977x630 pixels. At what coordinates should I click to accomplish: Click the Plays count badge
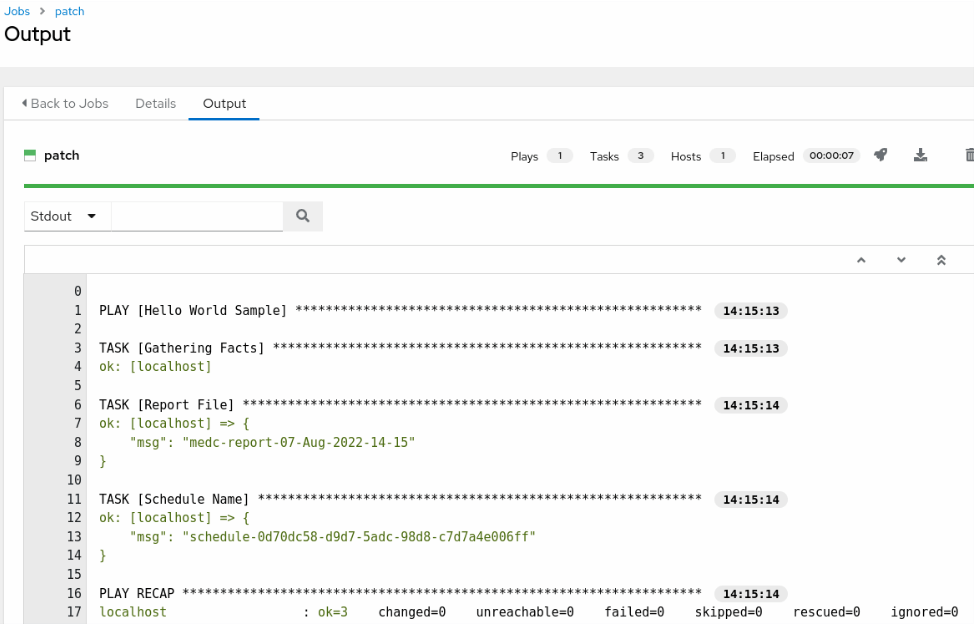click(560, 156)
